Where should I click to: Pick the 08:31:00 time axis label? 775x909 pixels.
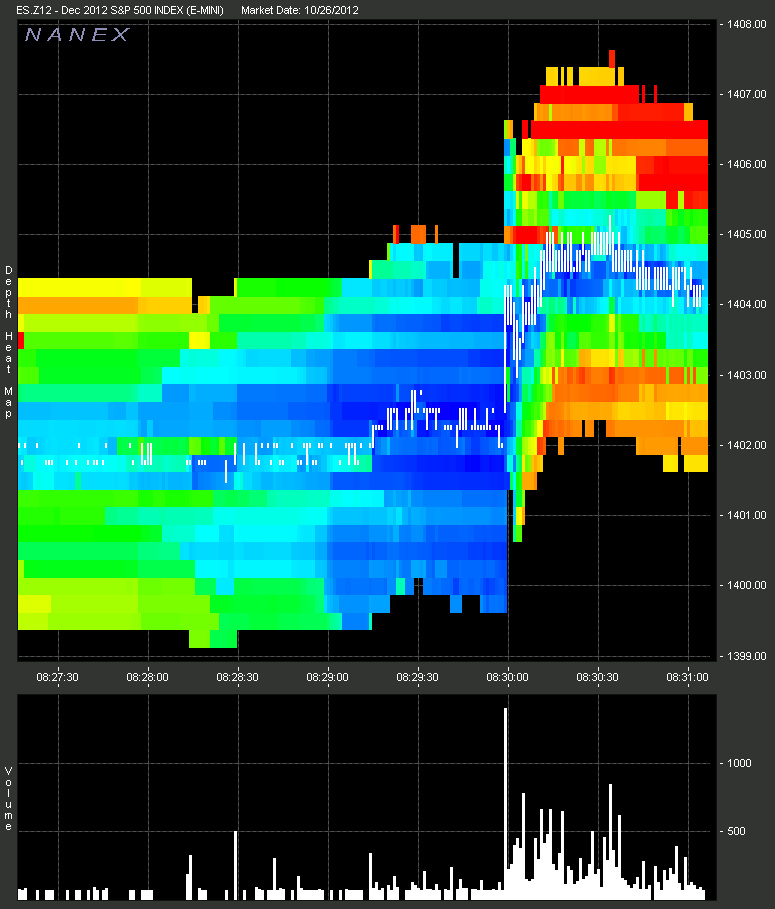coord(690,676)
